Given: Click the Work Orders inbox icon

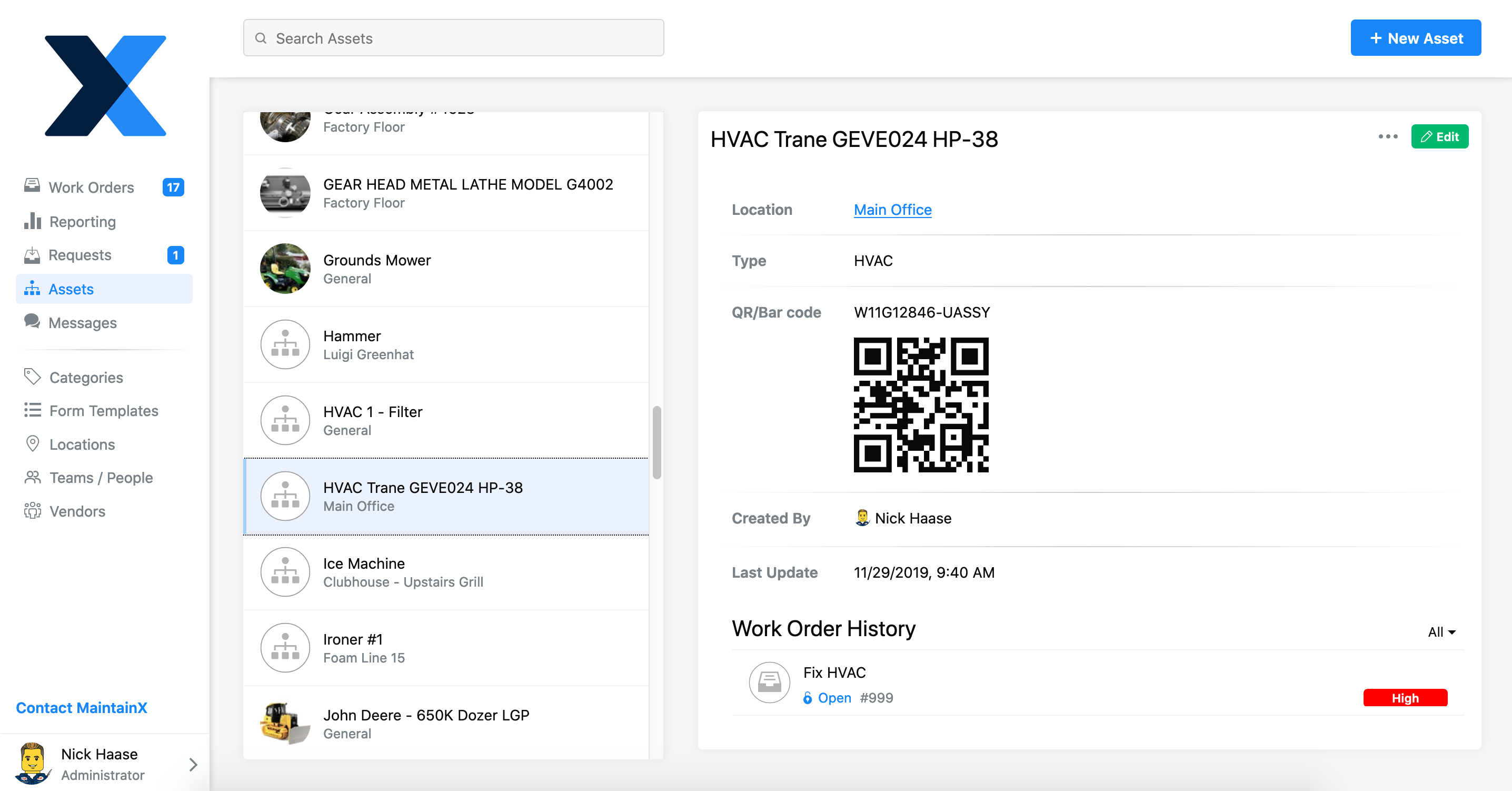Looking at the screenshot, I should coord(32,186).
